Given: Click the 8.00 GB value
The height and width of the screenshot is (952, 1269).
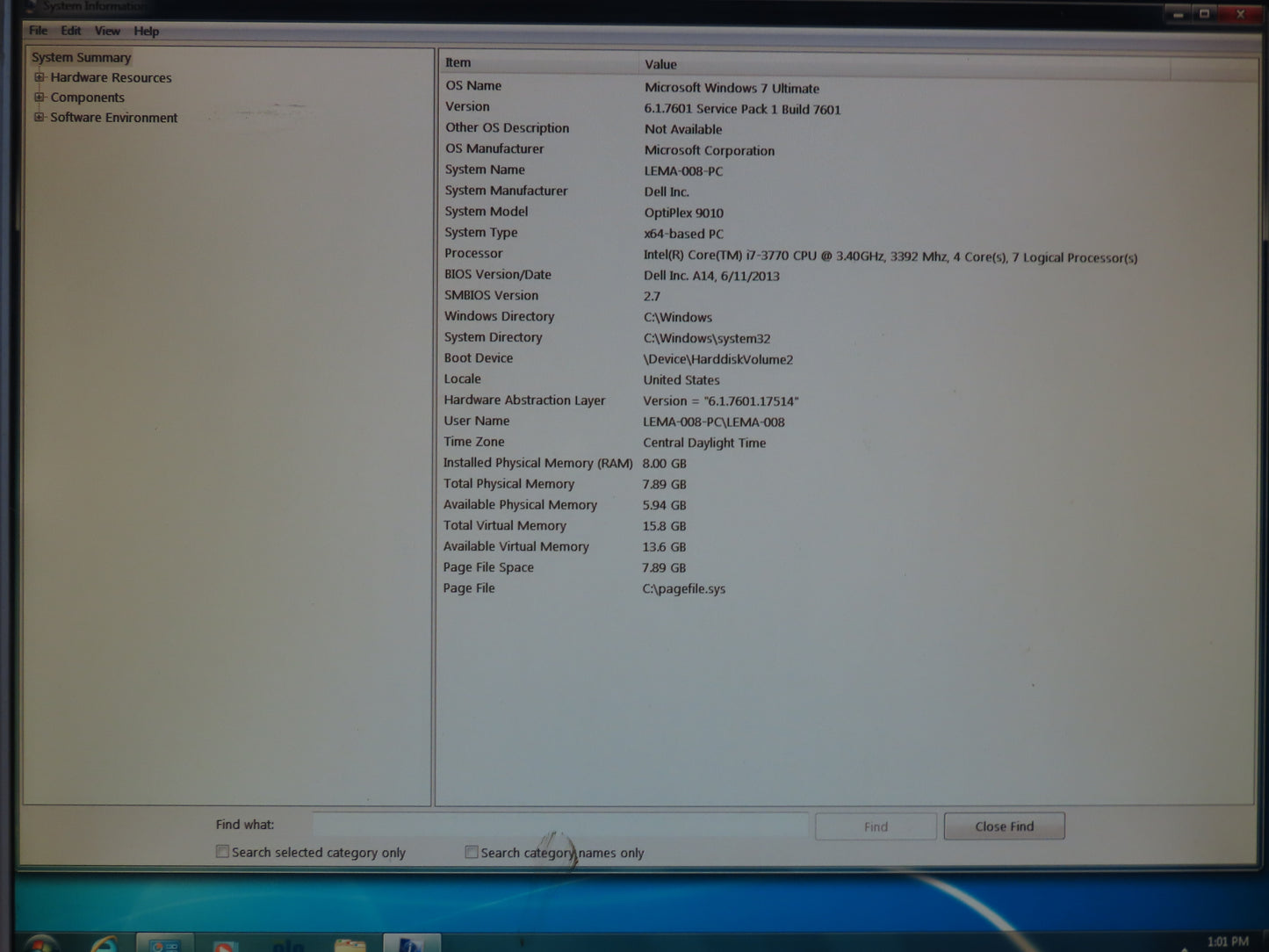Looking at the screenshot, I should coord(664,464).
